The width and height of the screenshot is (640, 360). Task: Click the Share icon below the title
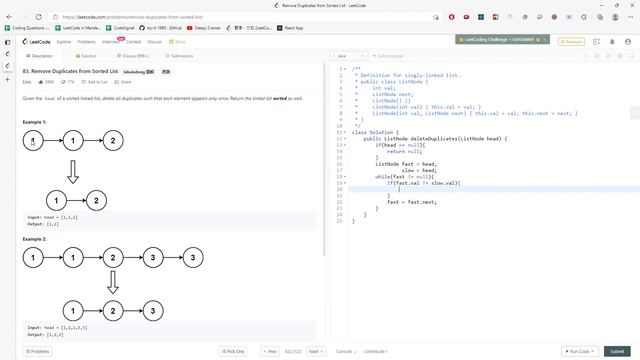pyautogui.click(x=116, y=82)
